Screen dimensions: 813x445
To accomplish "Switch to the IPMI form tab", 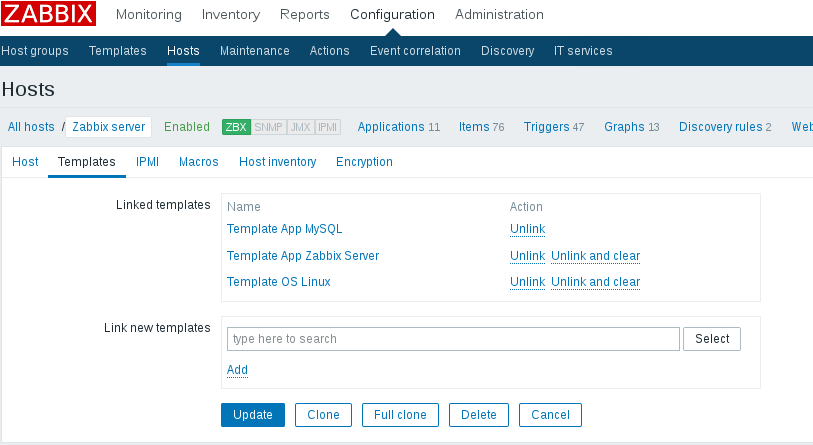I will pos(147,162).
